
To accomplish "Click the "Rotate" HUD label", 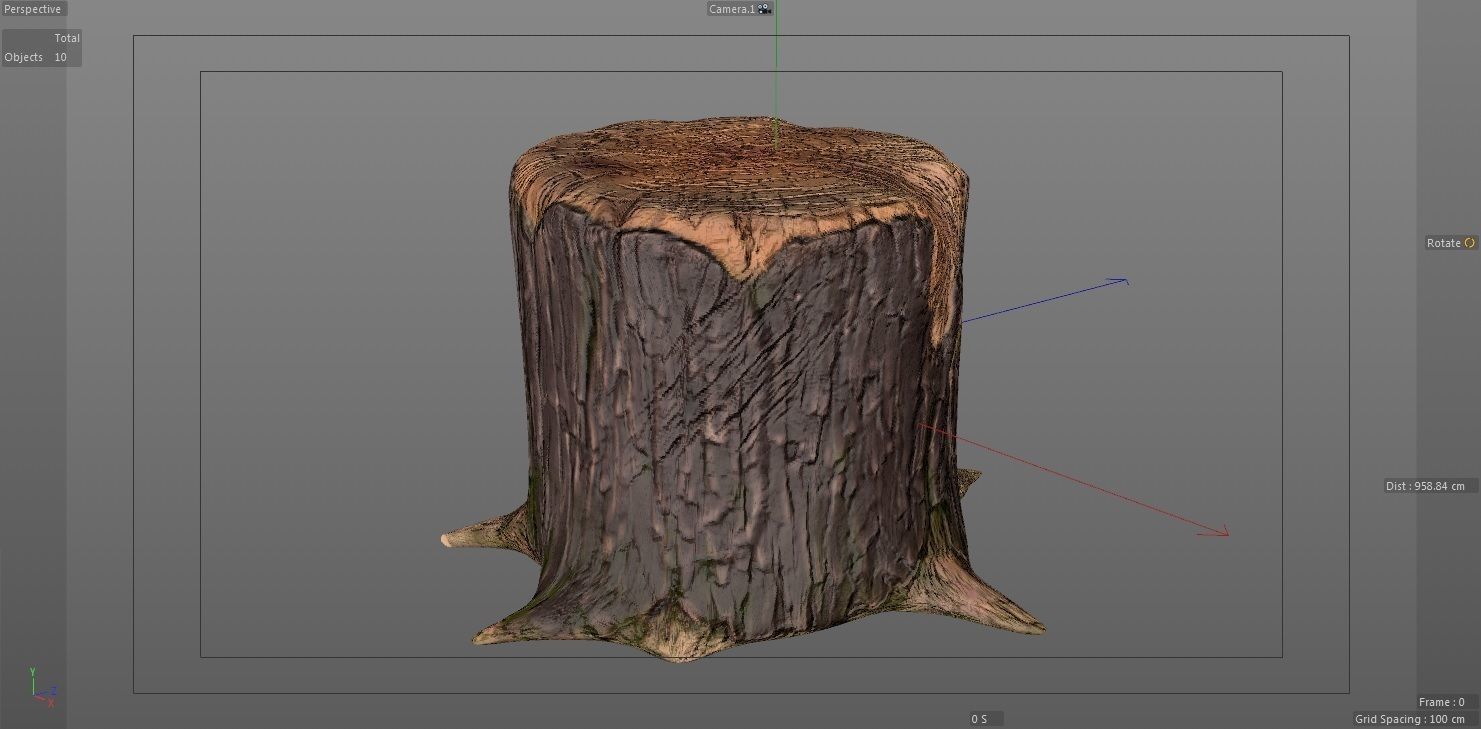I will [x=1443, y=243].
